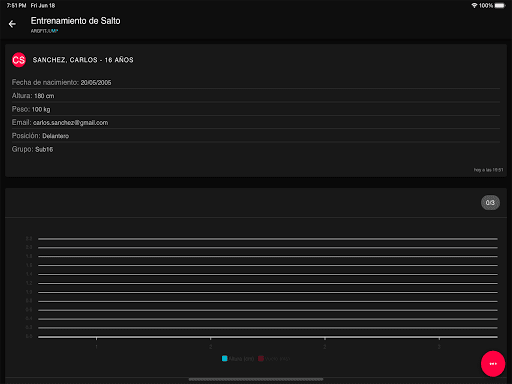
Task: Go back with the arrow icon
Action: coord(12,24)
